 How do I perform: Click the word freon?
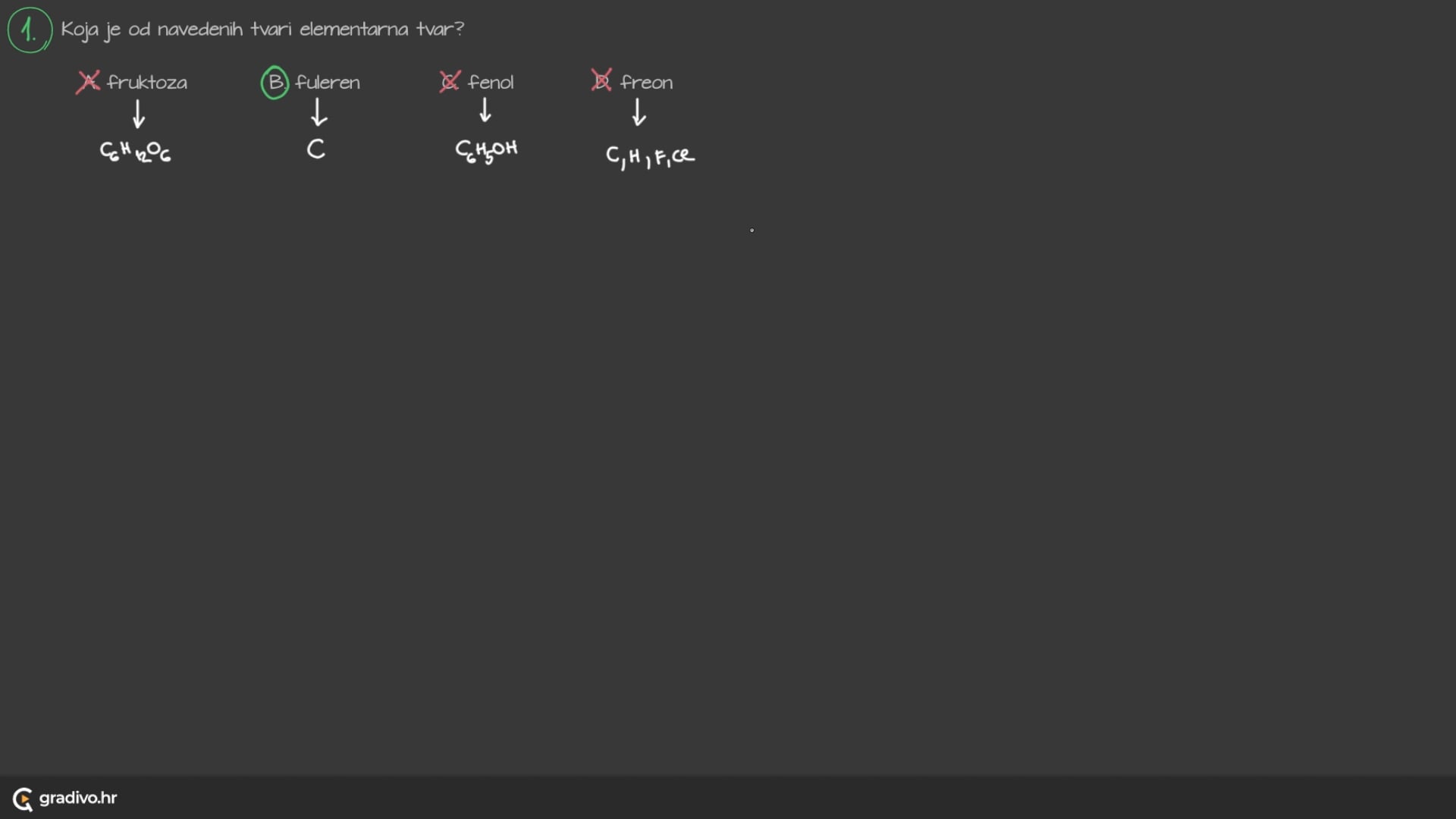646,82
